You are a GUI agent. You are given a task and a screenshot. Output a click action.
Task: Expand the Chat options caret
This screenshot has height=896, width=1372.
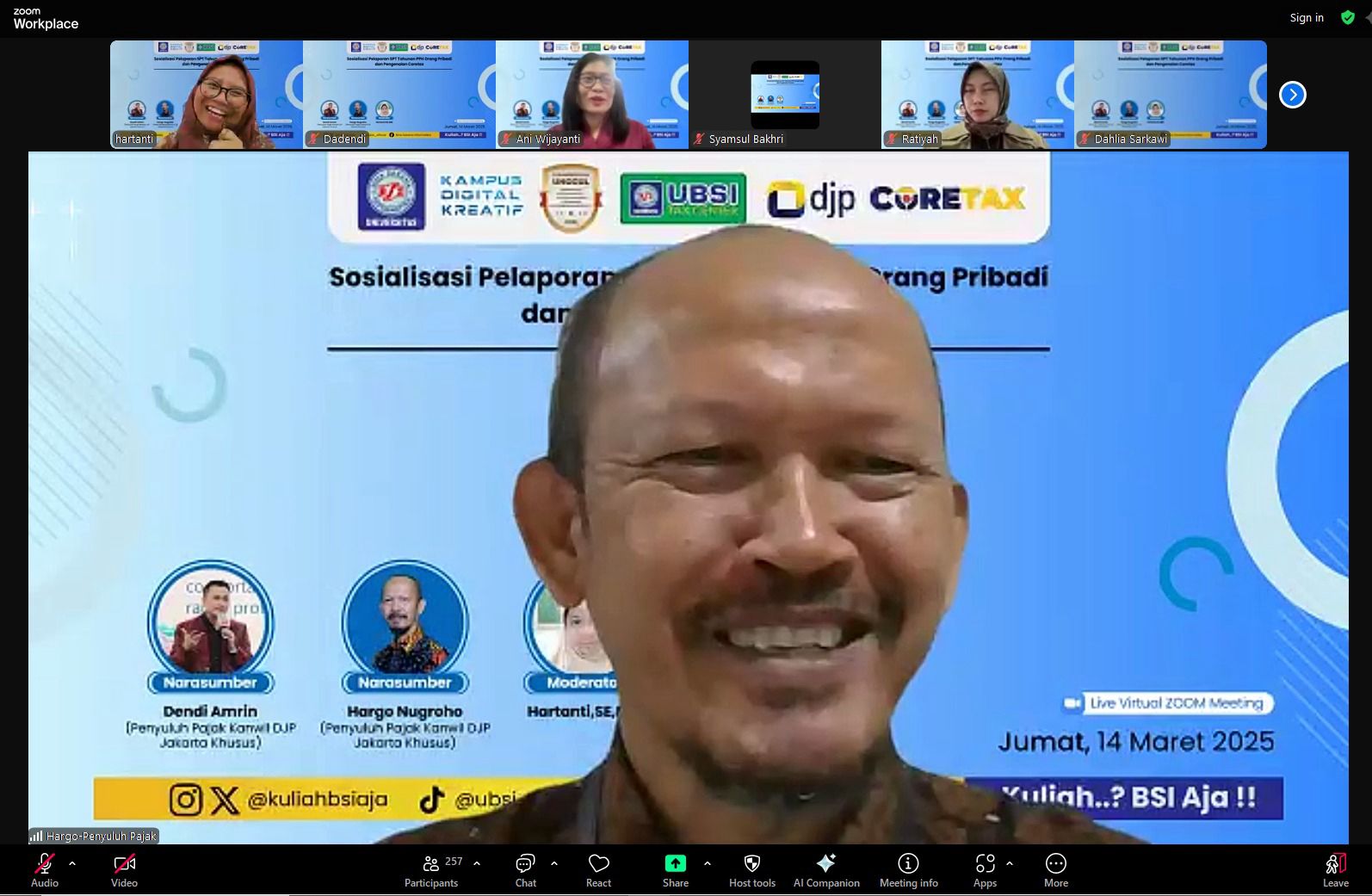pos(554,862)
